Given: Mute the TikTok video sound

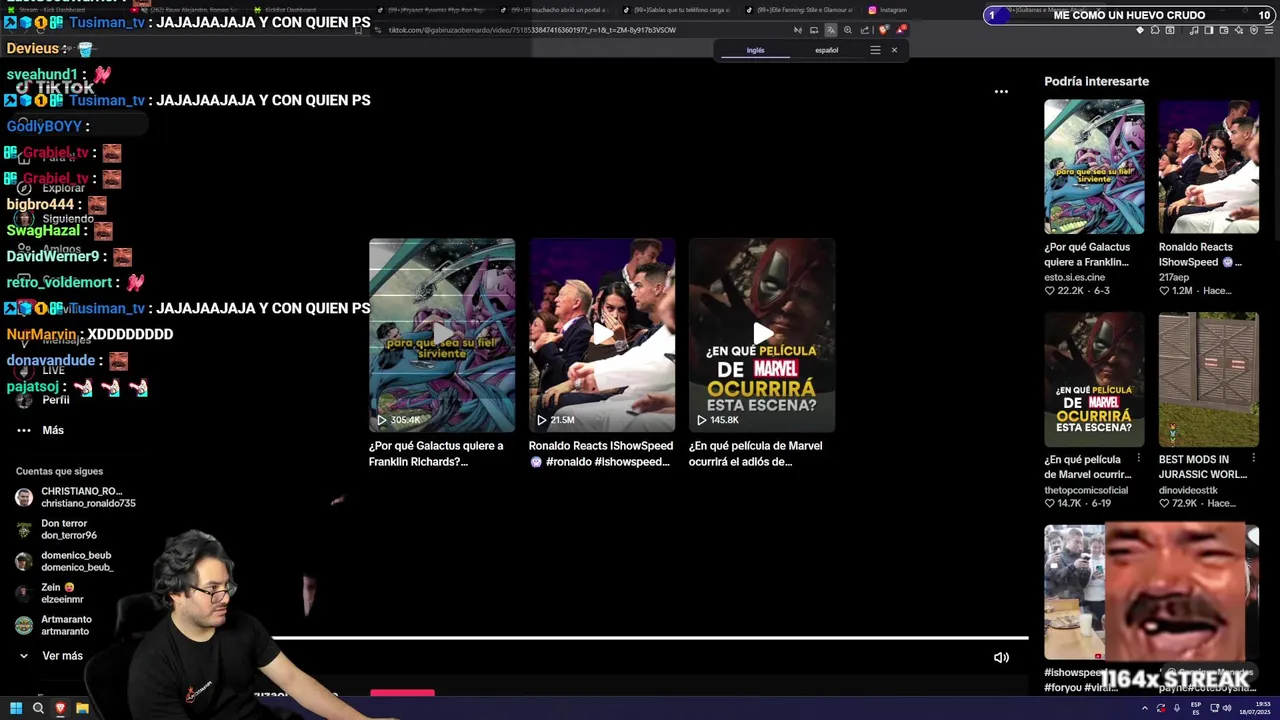Looking at the screenshot, I should [1001, 657].
